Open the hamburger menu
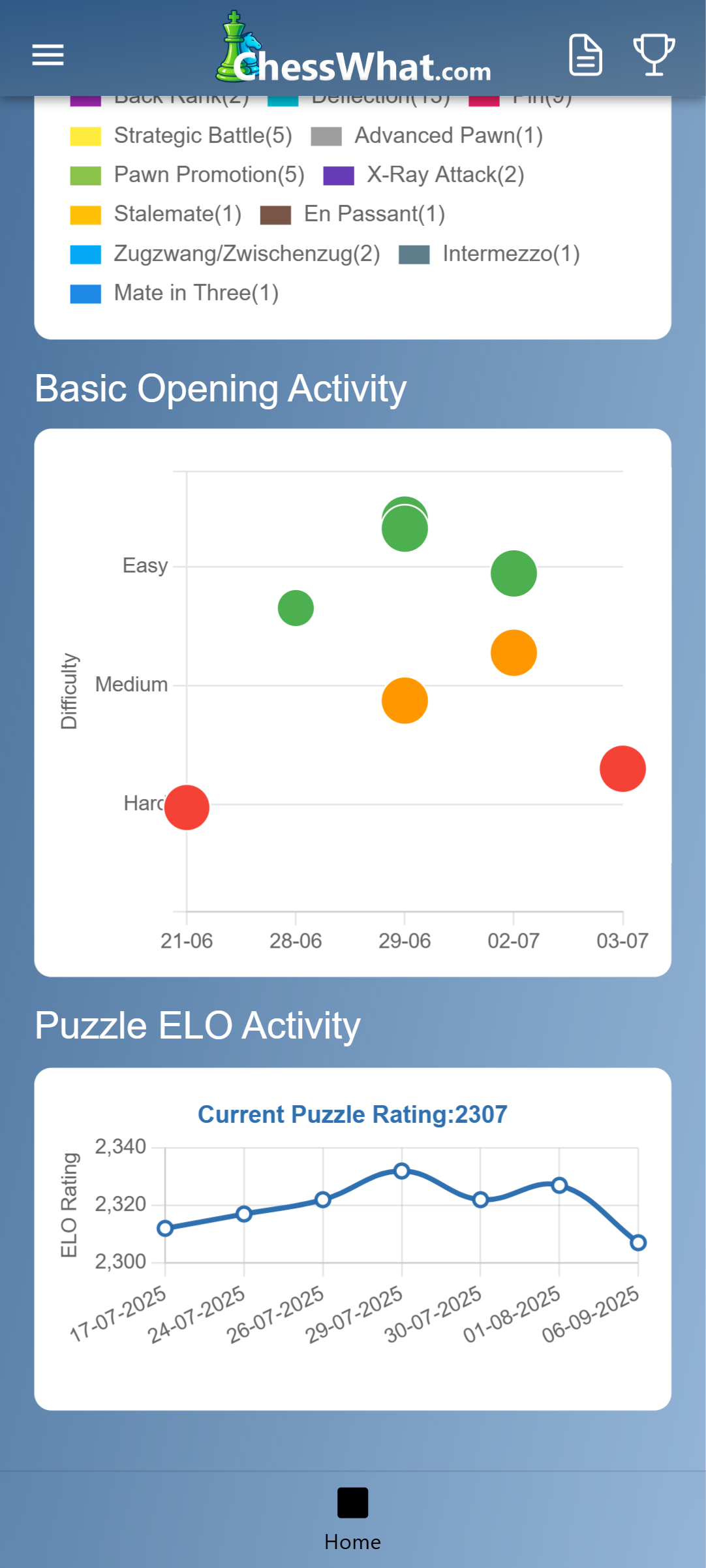 click(x=48, y=55)
